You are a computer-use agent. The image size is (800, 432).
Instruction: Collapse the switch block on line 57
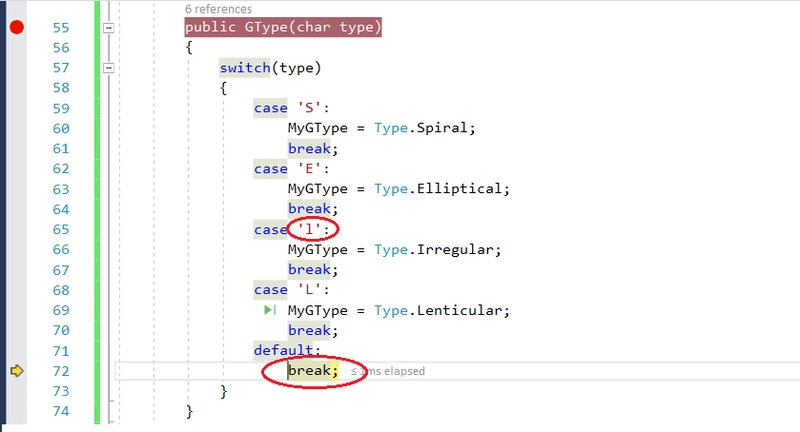pos(109,68)
